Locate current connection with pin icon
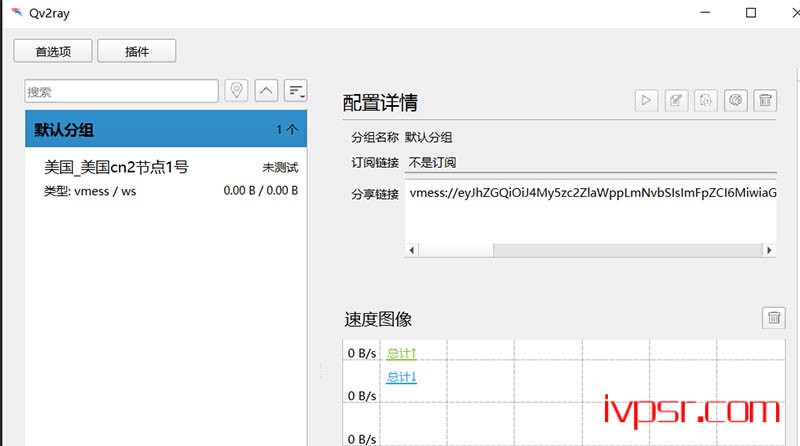This screenshot has width=800, height=446. (236, 91)
